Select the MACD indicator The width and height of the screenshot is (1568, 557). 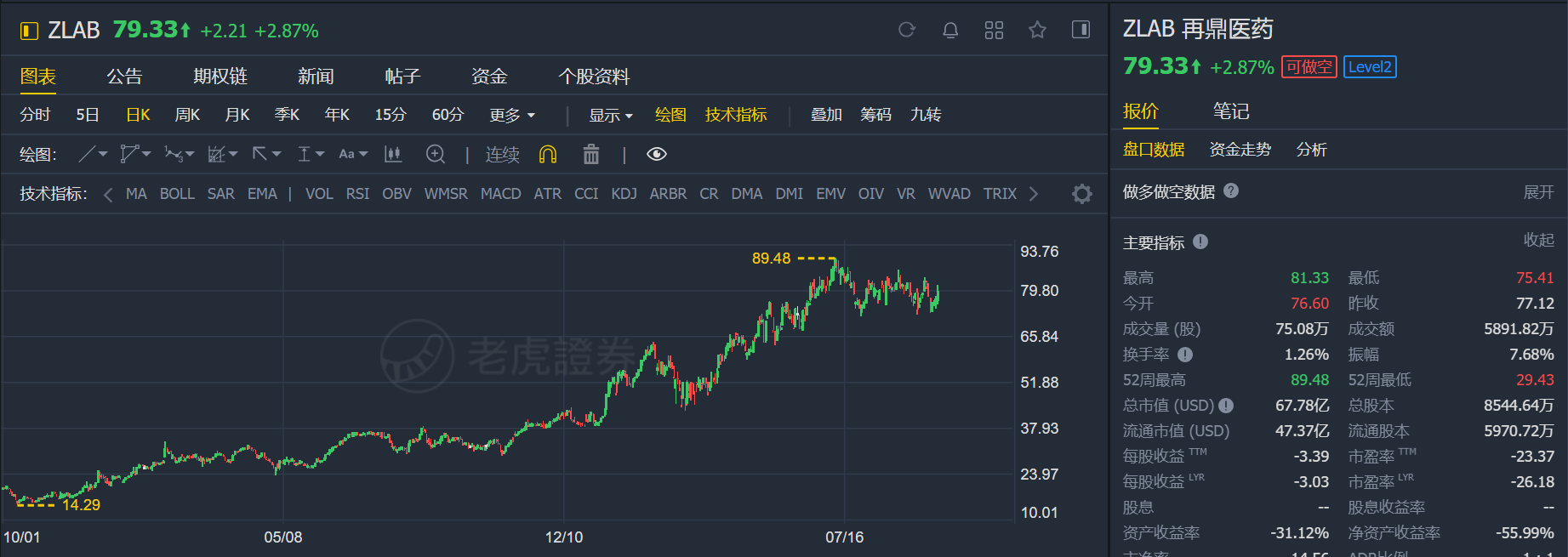coord(500,194)
